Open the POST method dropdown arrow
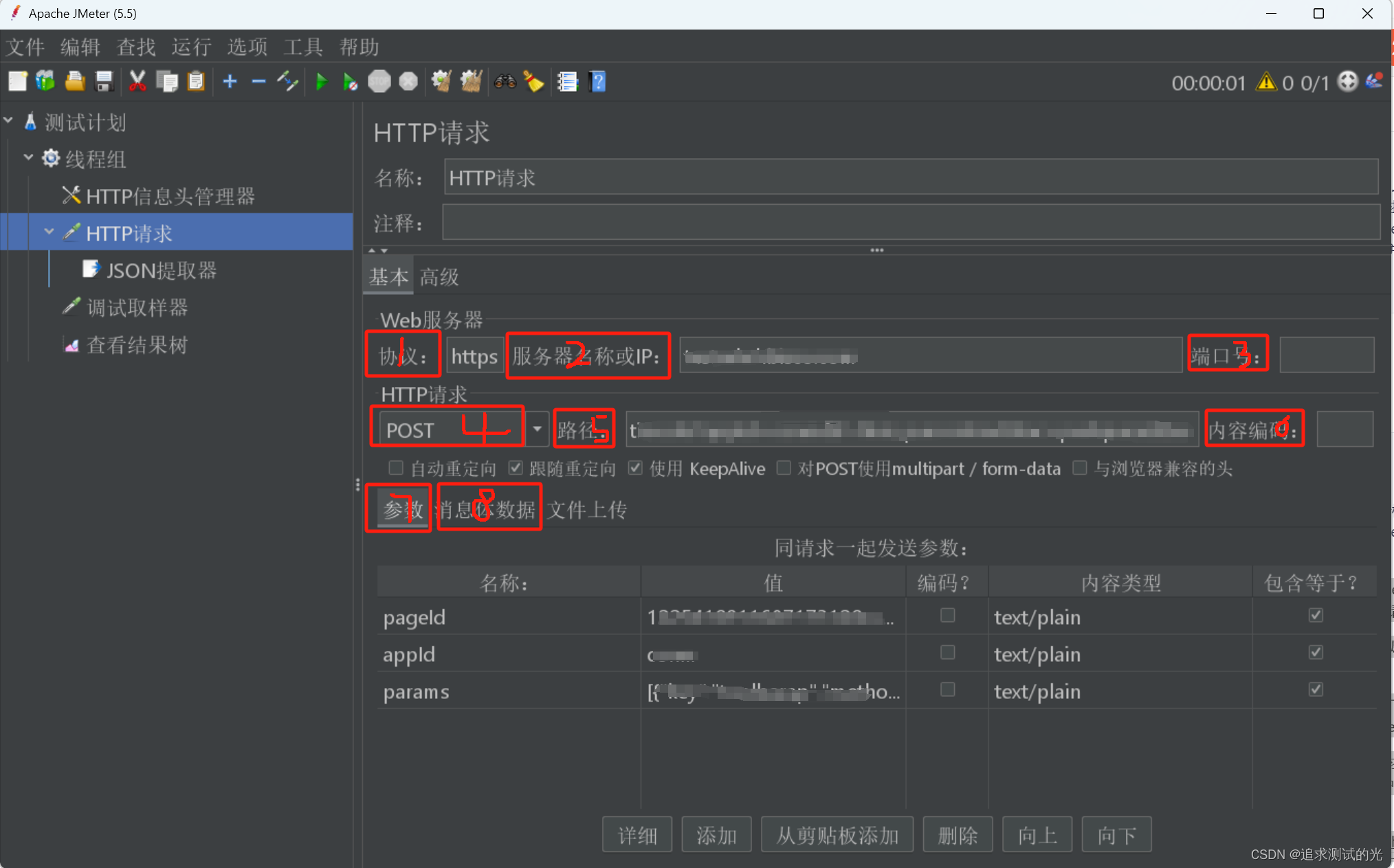 (x=537, y=429)
